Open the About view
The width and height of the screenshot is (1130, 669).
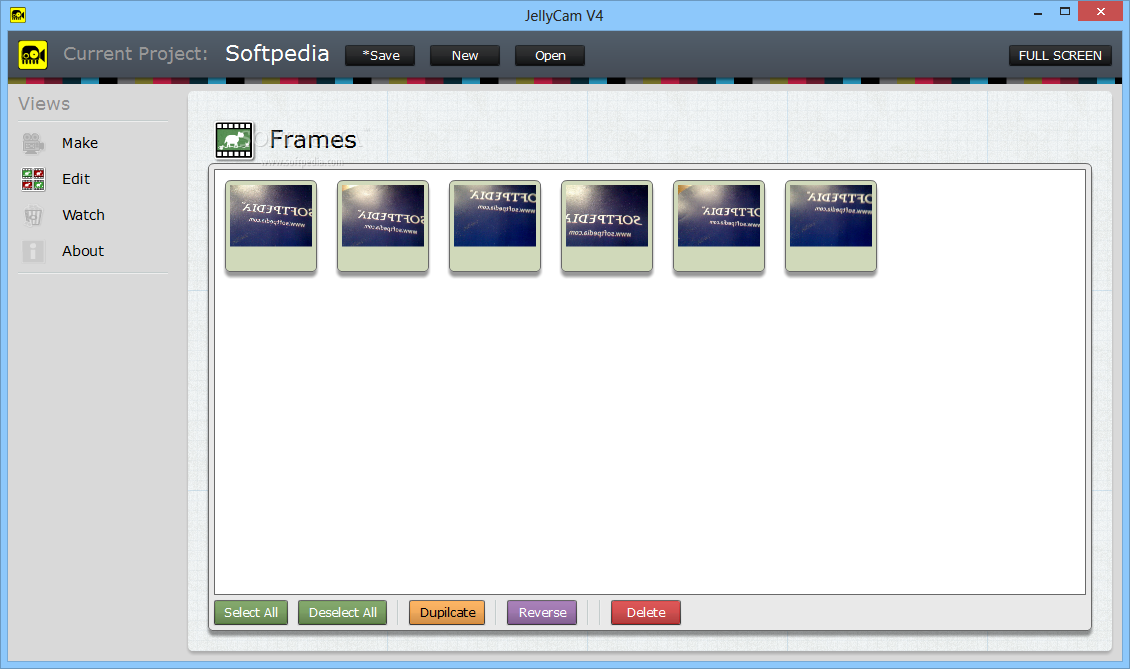pyautogui.click(x=83, y=251)
